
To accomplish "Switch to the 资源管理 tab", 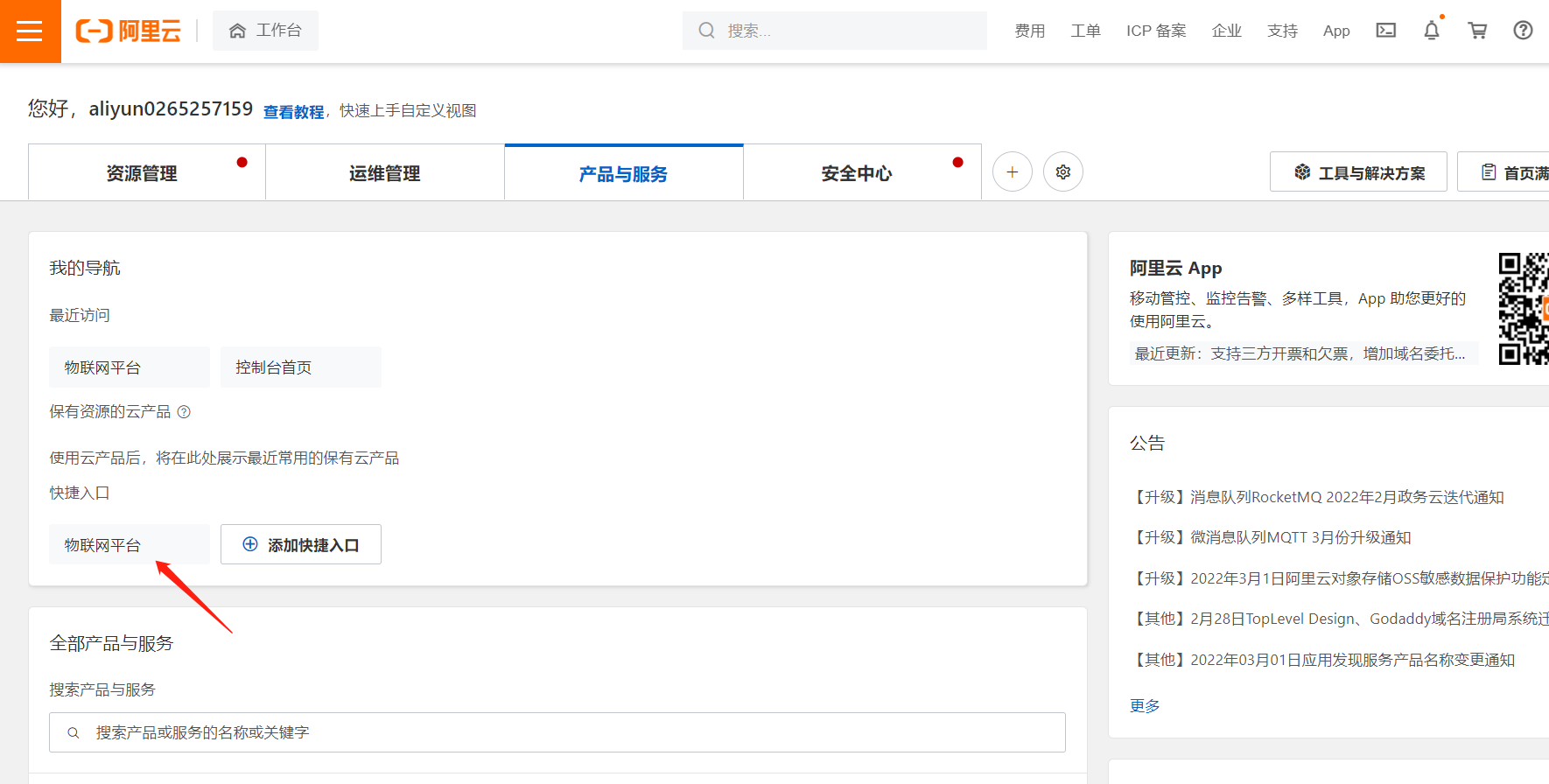I will (x=147, y=172).
